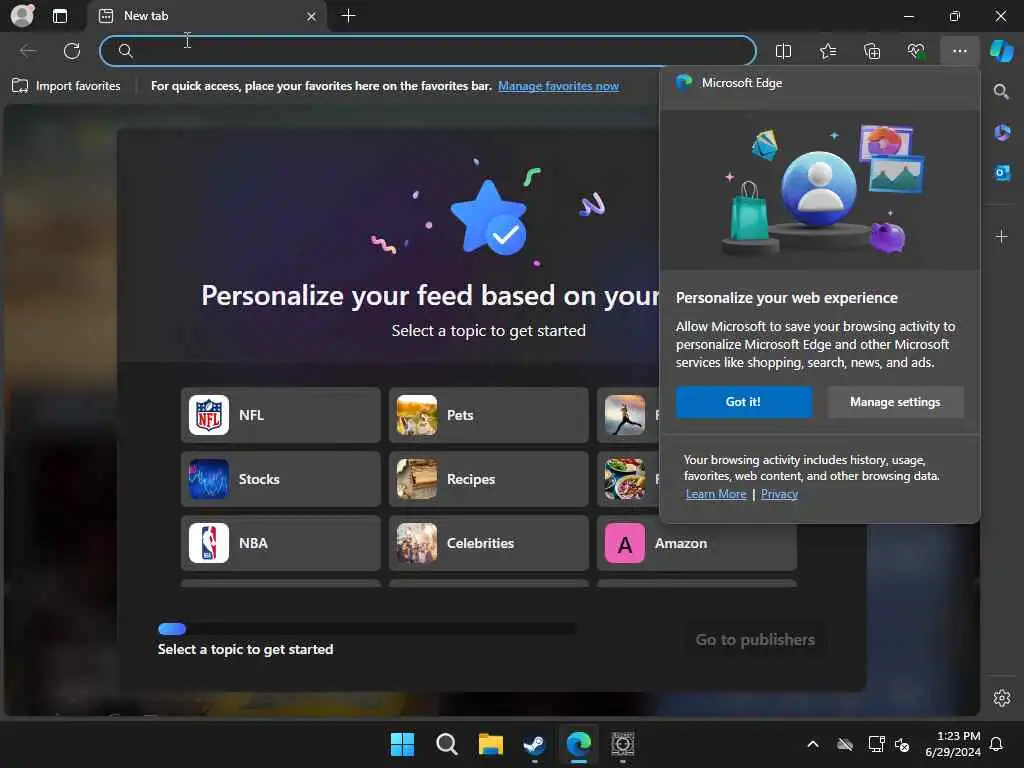This screenshot has height=768, width=1024.
Task: Click the Edge taskbar icon
Action: click(x=579, y=744)
